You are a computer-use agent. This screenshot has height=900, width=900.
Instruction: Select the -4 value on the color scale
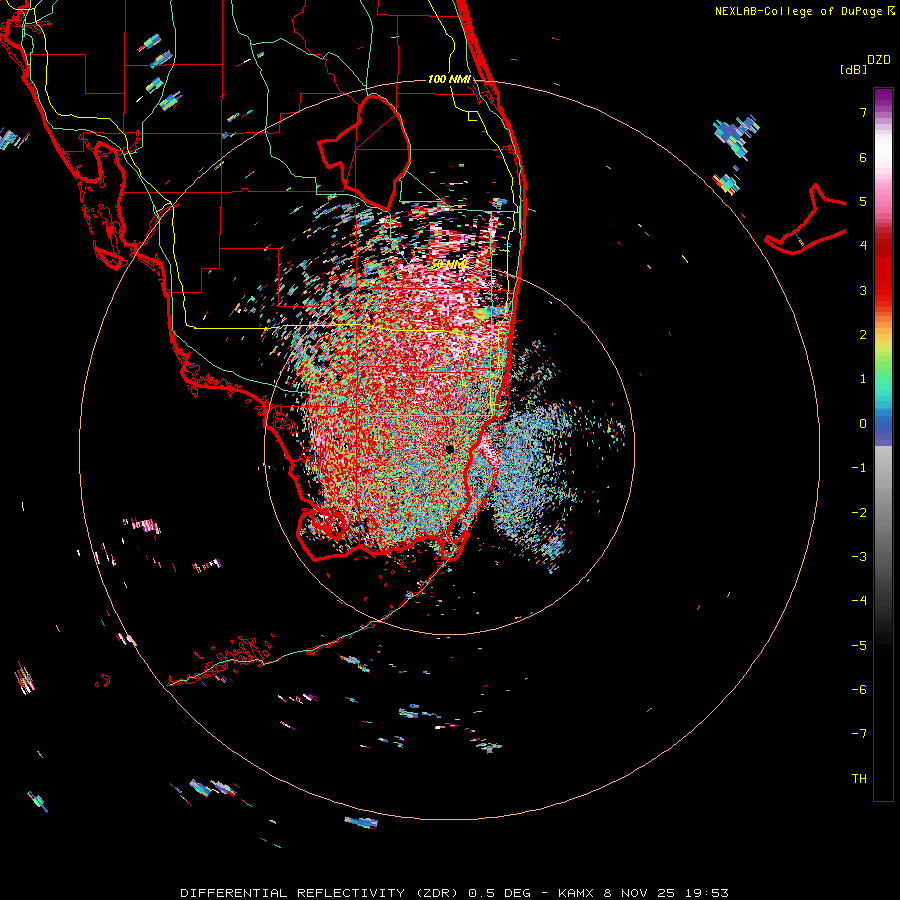pyautogui.click(x=859, y=601)
